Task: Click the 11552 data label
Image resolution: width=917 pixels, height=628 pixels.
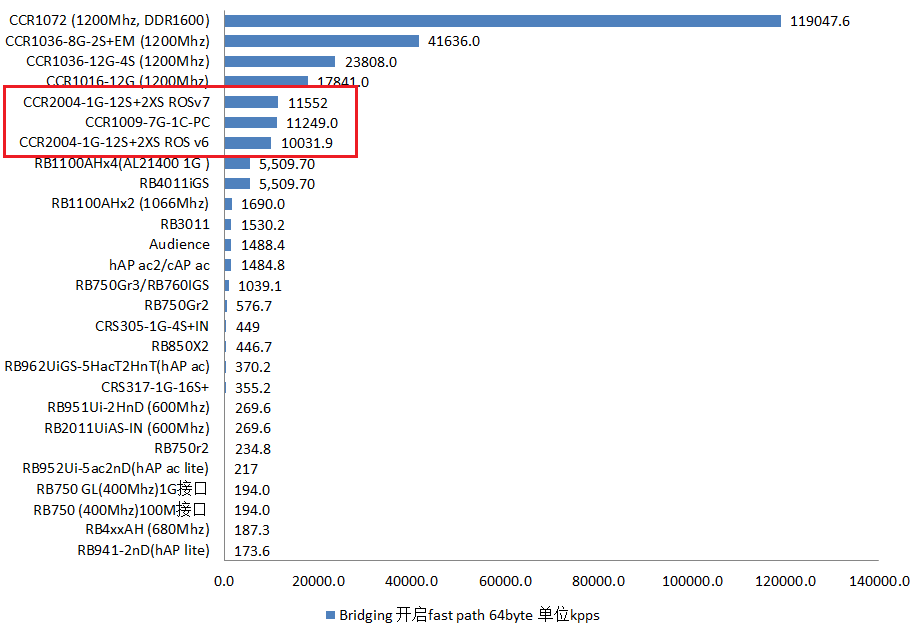Action: pos(307,102)
